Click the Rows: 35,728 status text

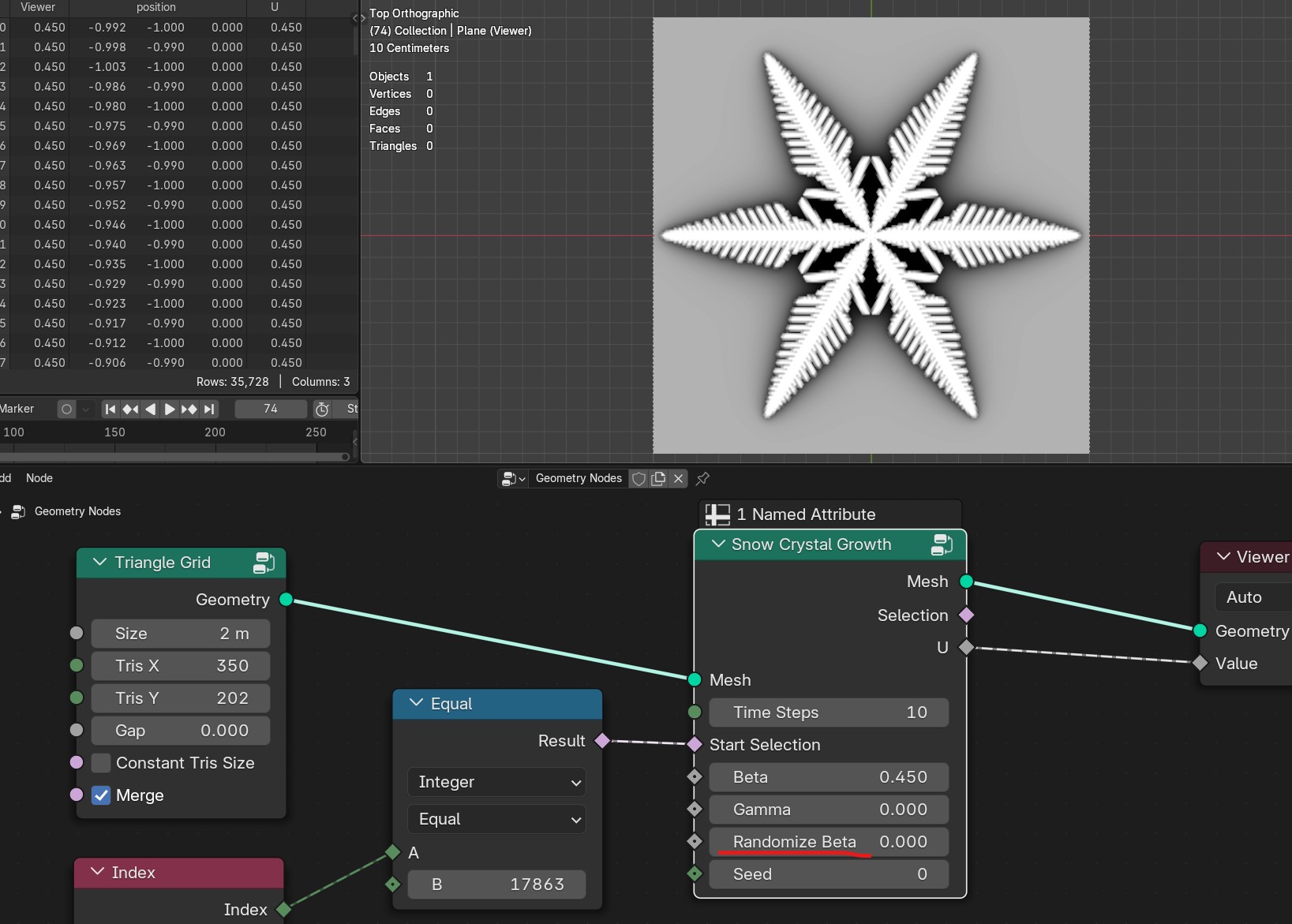pos(233,382)
